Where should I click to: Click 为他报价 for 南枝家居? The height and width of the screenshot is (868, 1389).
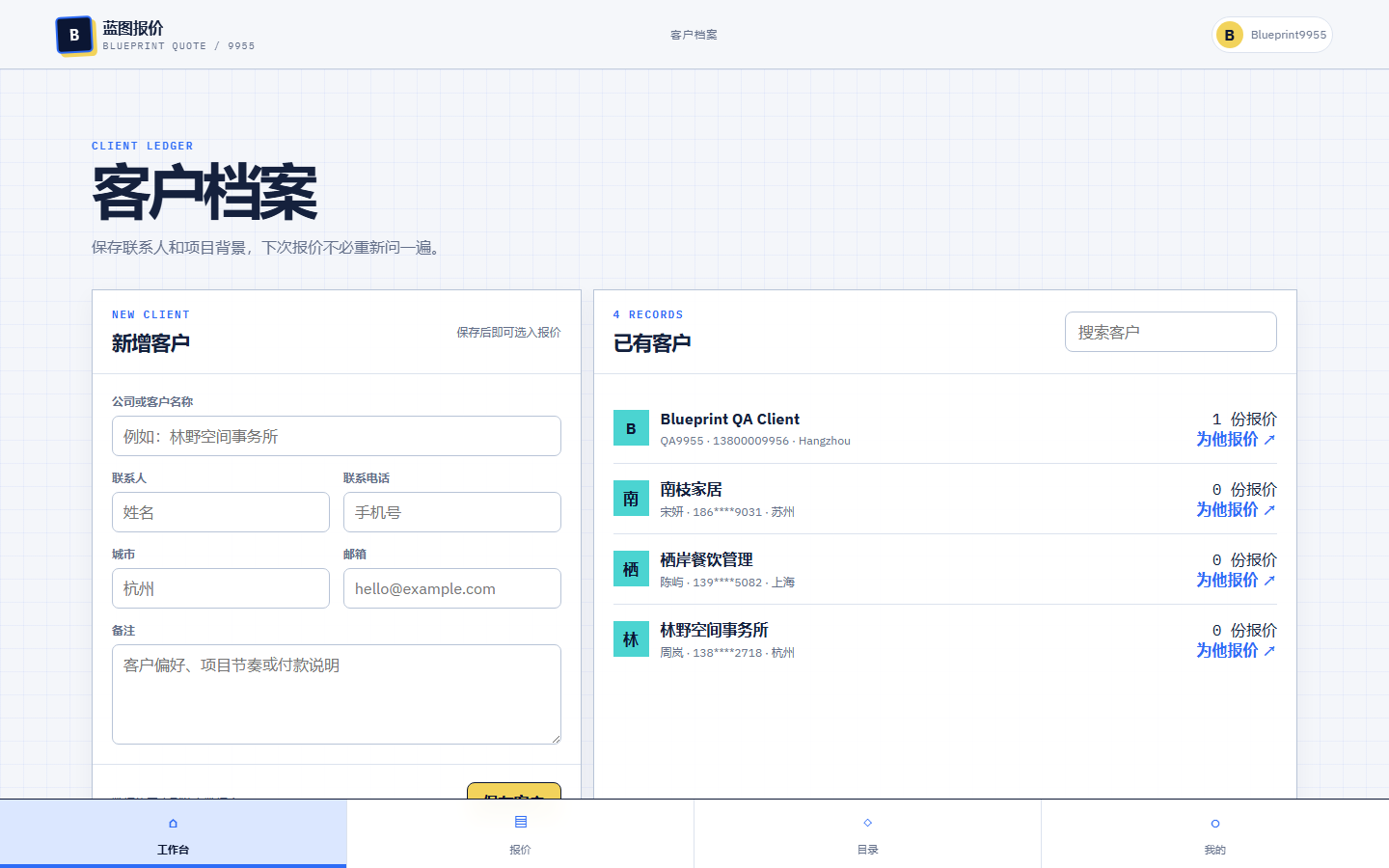point(1236,509)
